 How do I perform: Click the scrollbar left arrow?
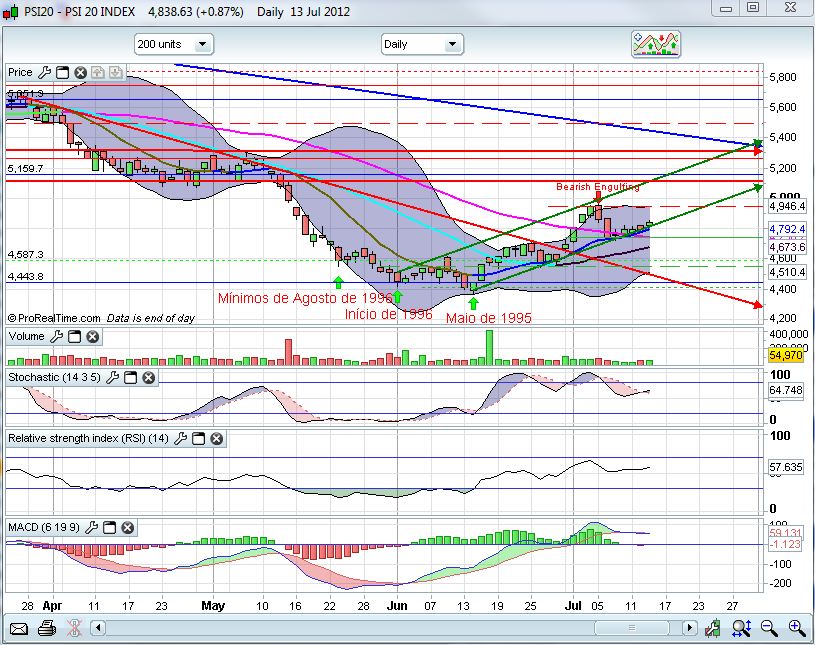click(97, 628)
